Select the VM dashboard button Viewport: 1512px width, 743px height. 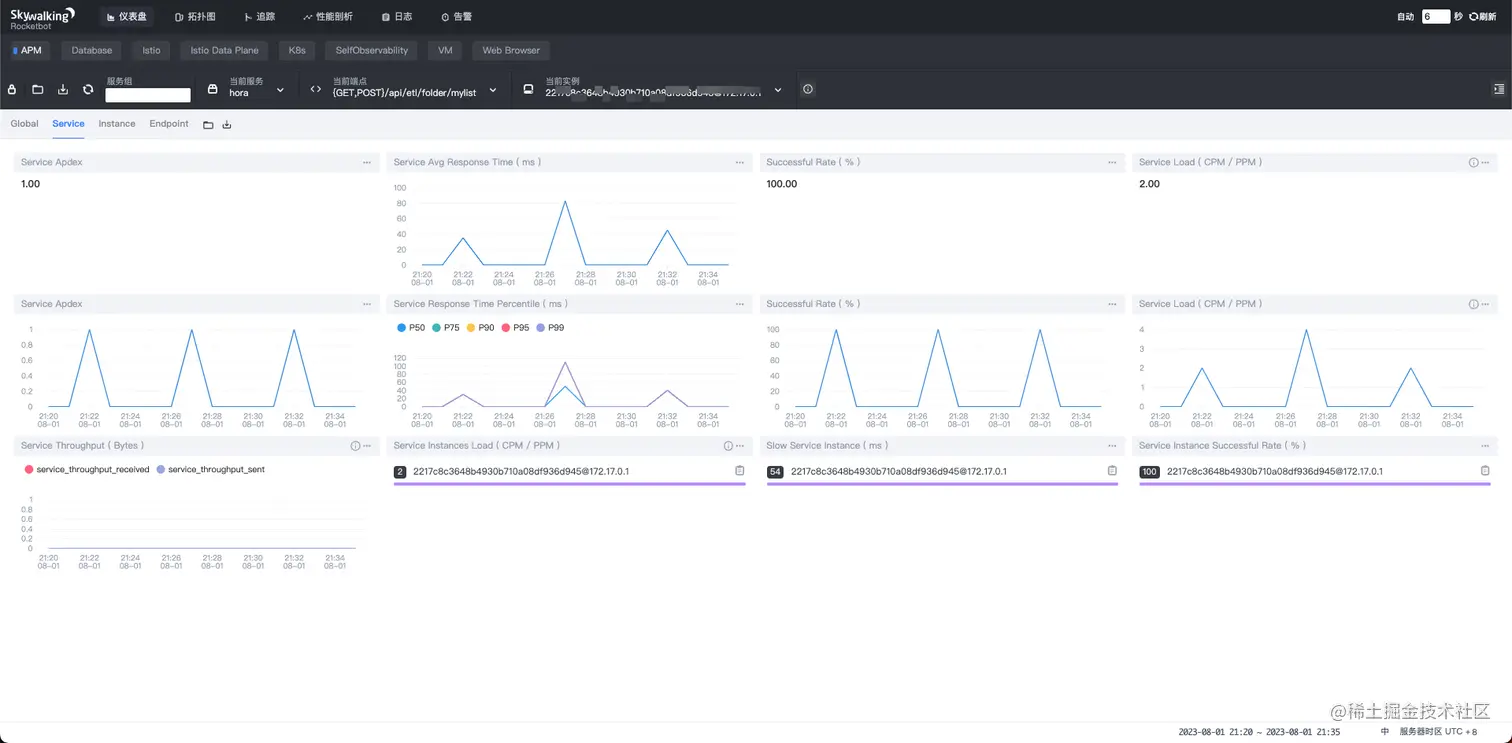tap(445, 50)
